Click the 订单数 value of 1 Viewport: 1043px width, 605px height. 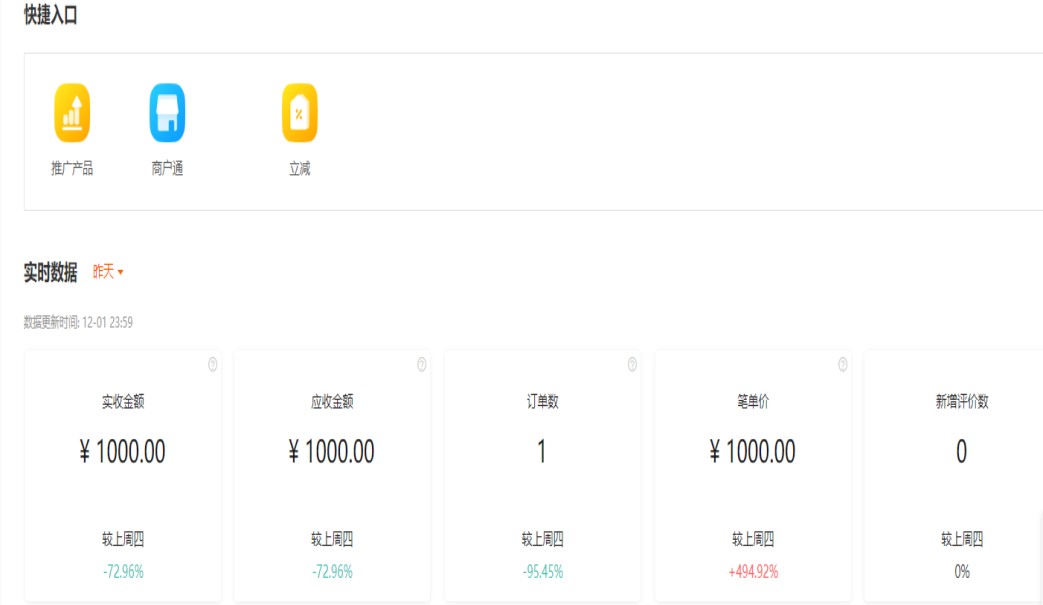pos(542,452)
